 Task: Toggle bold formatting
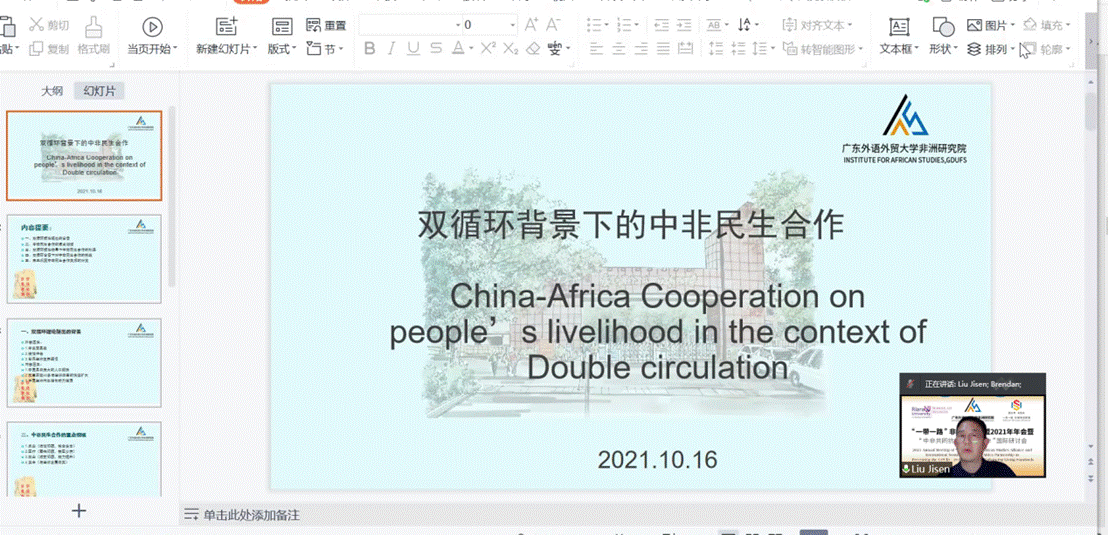[369, 48]
